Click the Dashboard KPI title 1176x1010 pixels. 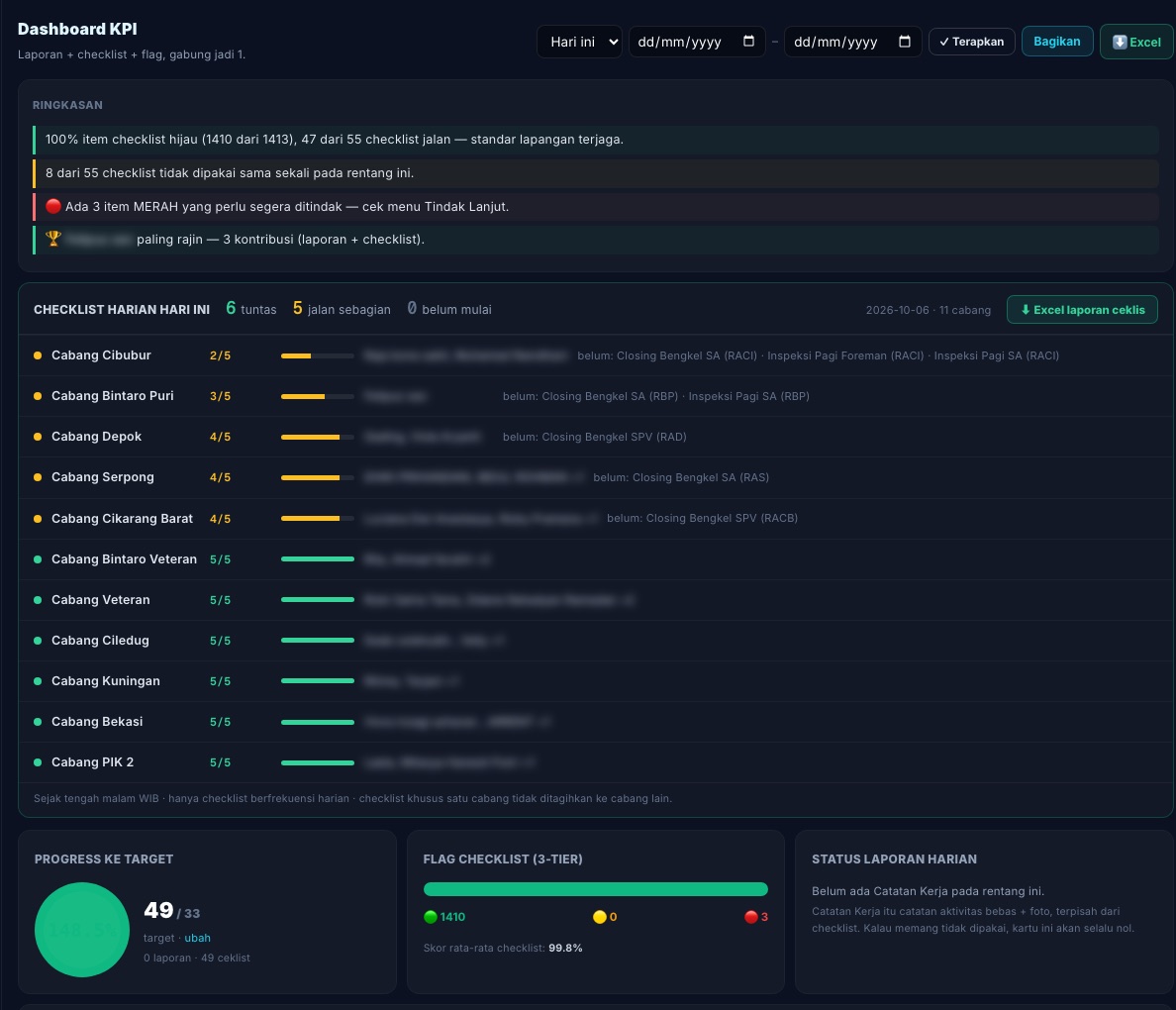click(x=77, y=30)
